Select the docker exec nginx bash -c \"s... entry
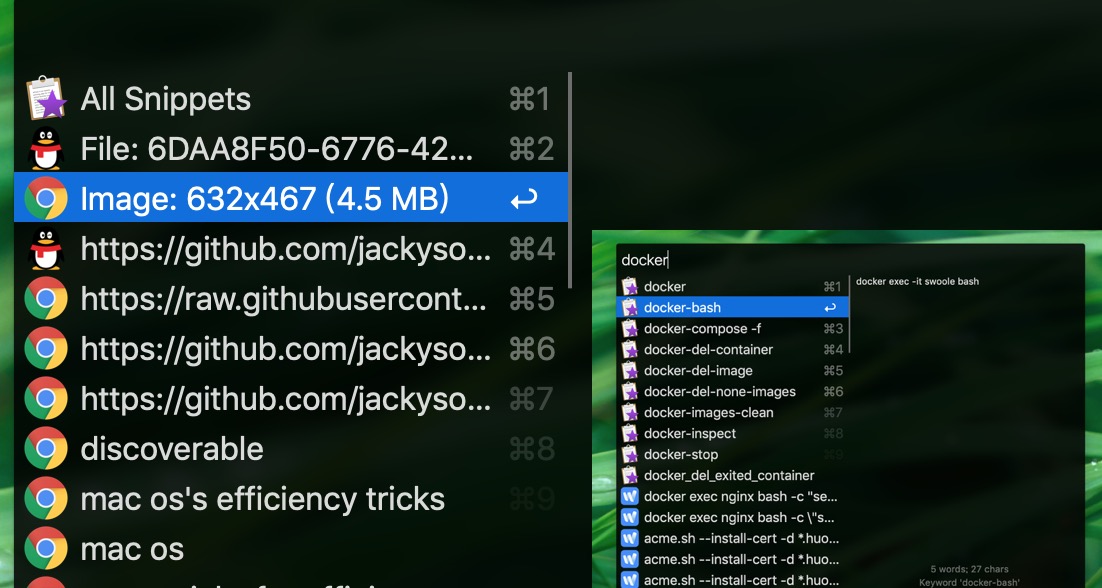1102x588 pixels. [732, 517]
